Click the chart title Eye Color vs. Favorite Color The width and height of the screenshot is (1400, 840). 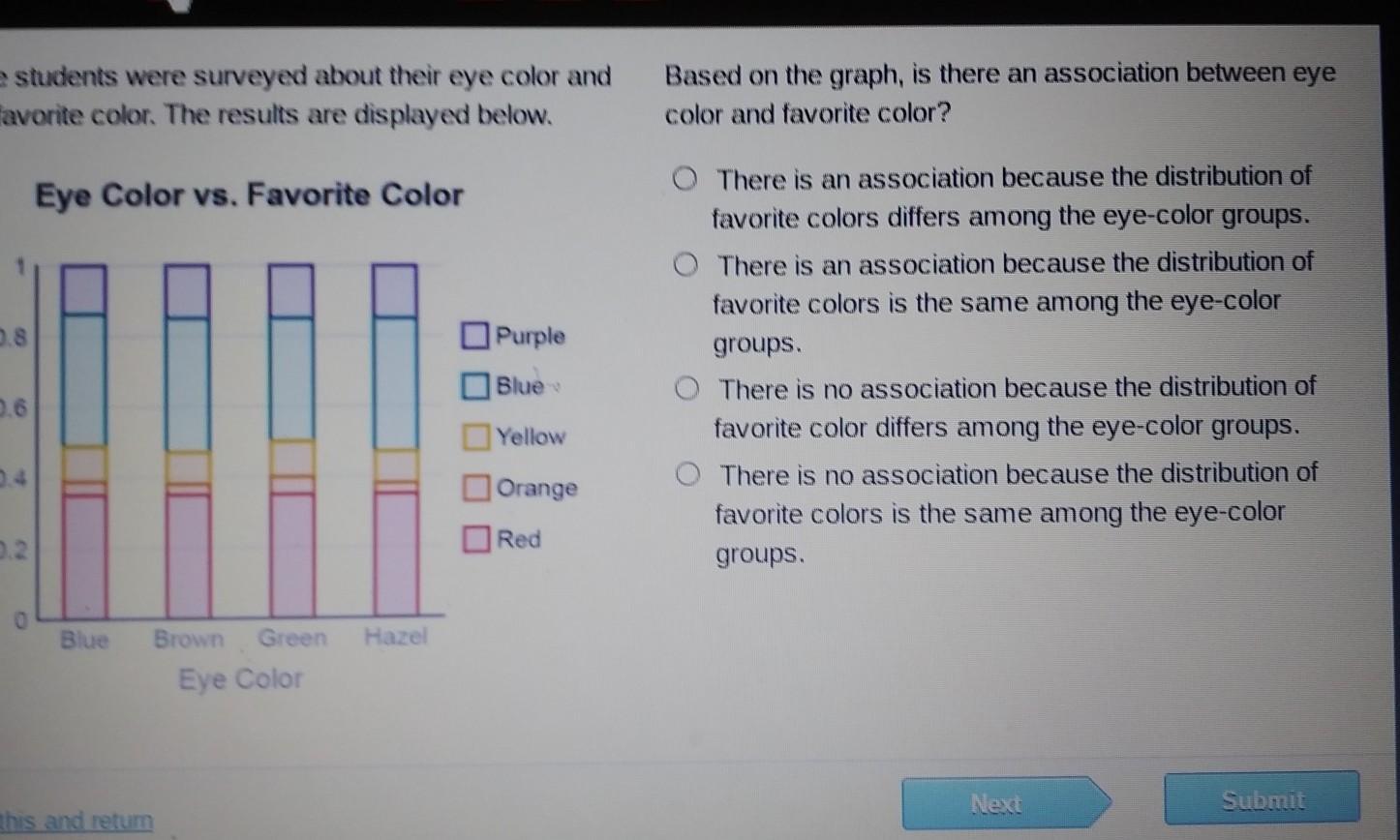click(249, 195)
